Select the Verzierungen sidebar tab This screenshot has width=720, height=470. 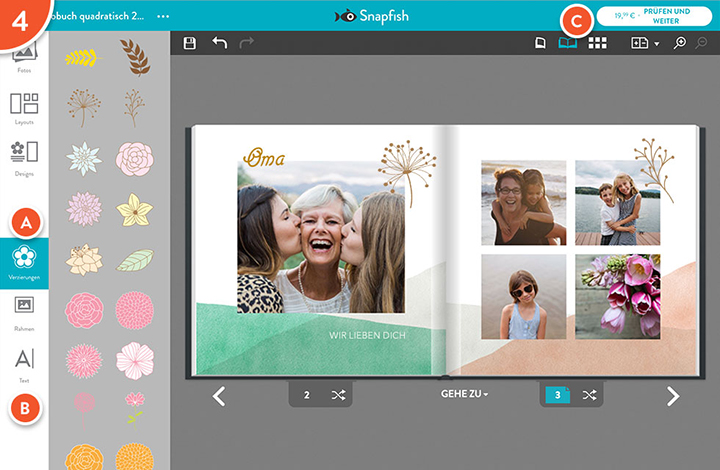pyautogui.click(x=24, y=263)
